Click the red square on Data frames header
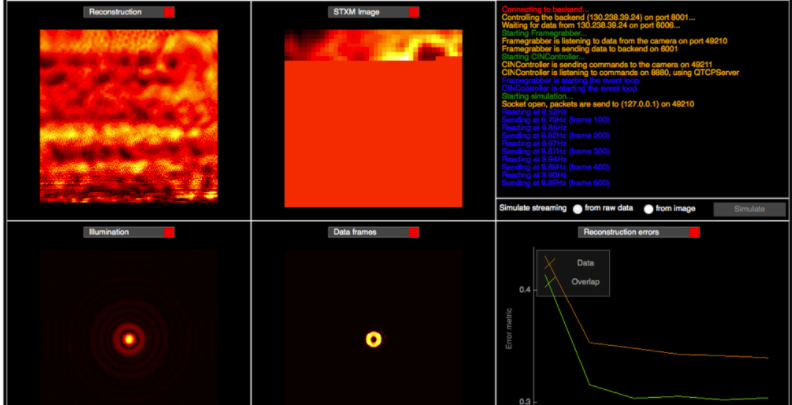Screen dimensions: 792x405 [x=414, y=232]
